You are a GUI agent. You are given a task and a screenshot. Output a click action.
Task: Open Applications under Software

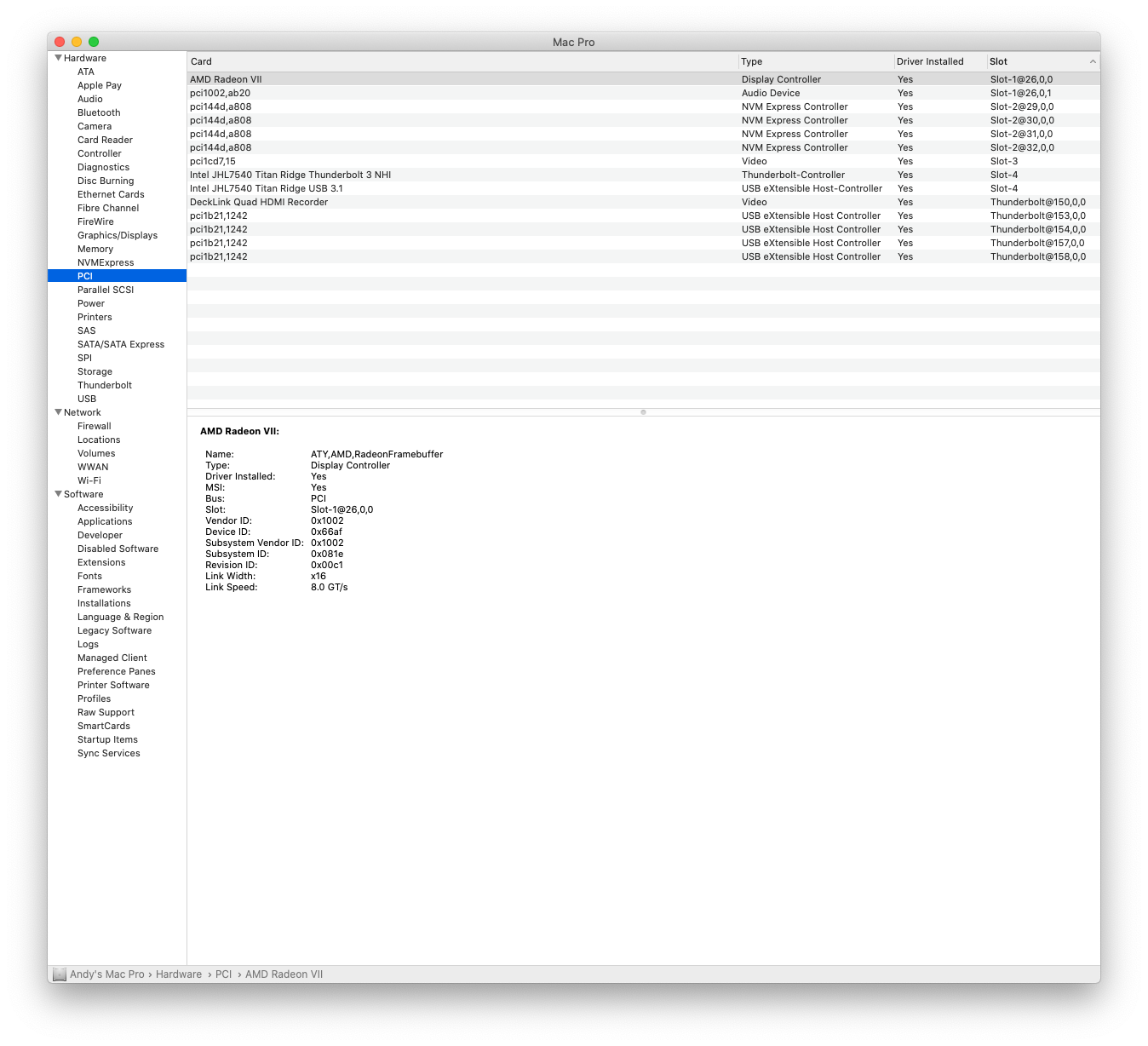coord(105,521)
